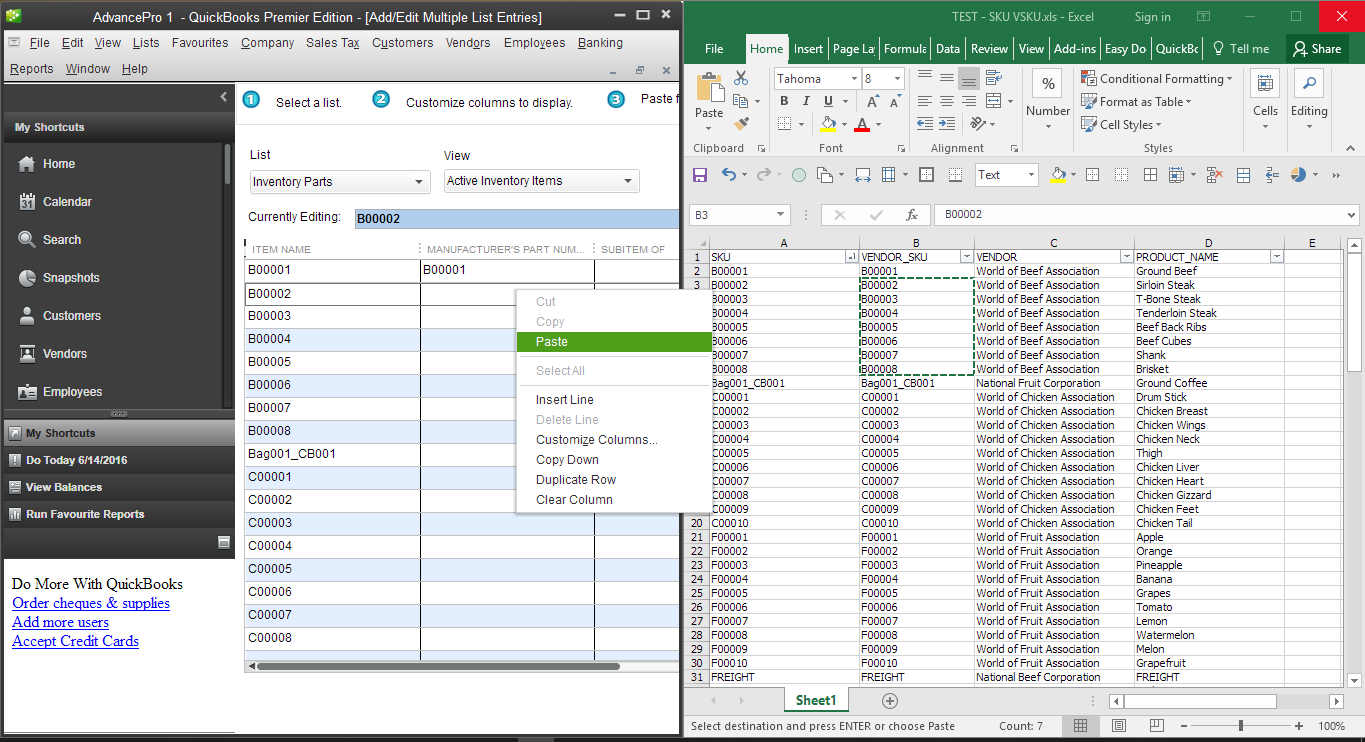Toggle Underline formatting in Excel ribbon
The image size is (1365, 742).
[828, 101]
